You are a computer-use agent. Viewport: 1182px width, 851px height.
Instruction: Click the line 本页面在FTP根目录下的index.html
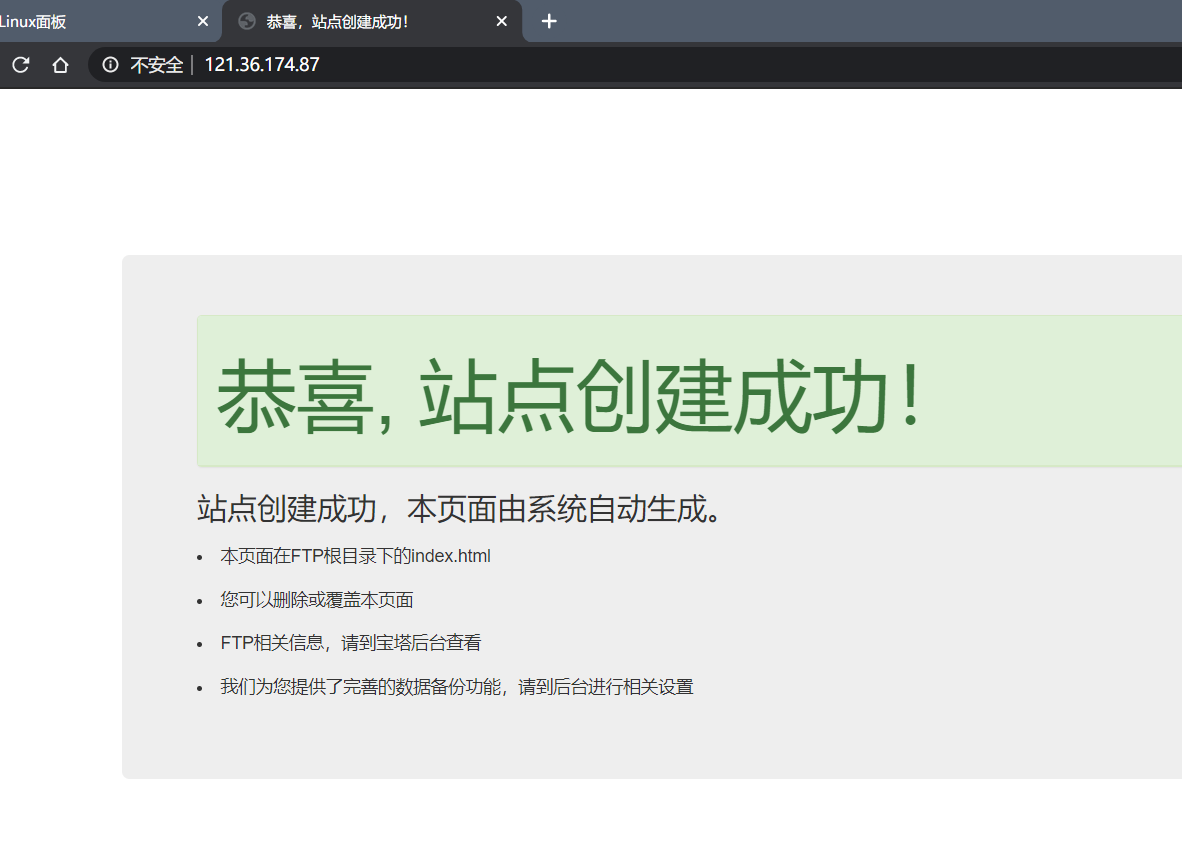click(355, 556)
